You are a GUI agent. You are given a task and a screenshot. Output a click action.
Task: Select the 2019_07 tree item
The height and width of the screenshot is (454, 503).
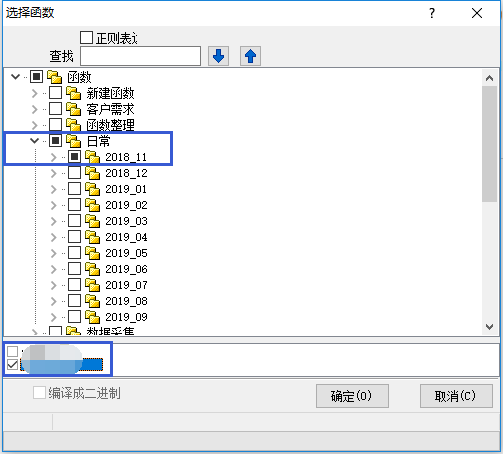[x=126, y=285]
